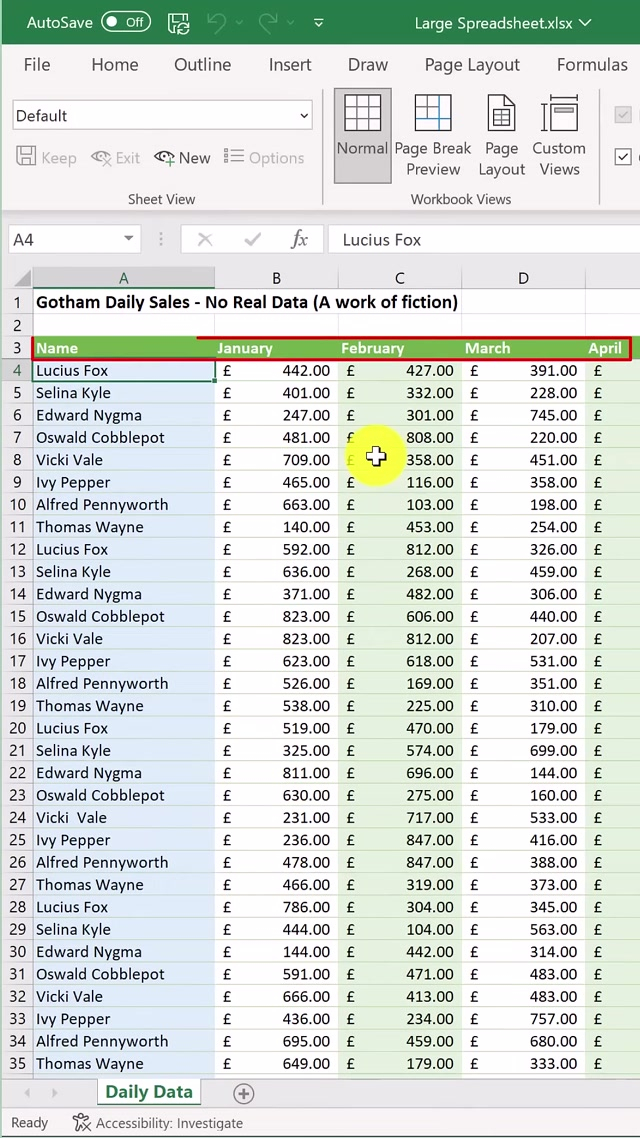Click the New sheet view button

[182, 158]
